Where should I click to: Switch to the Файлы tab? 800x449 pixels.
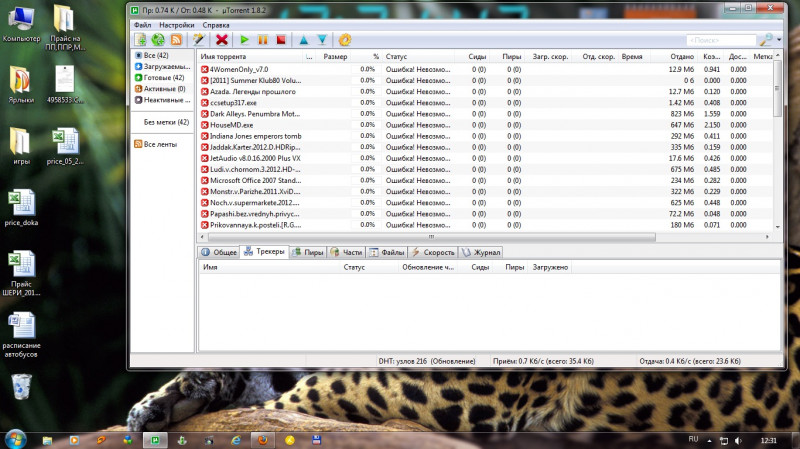click(x=387, y=252)
